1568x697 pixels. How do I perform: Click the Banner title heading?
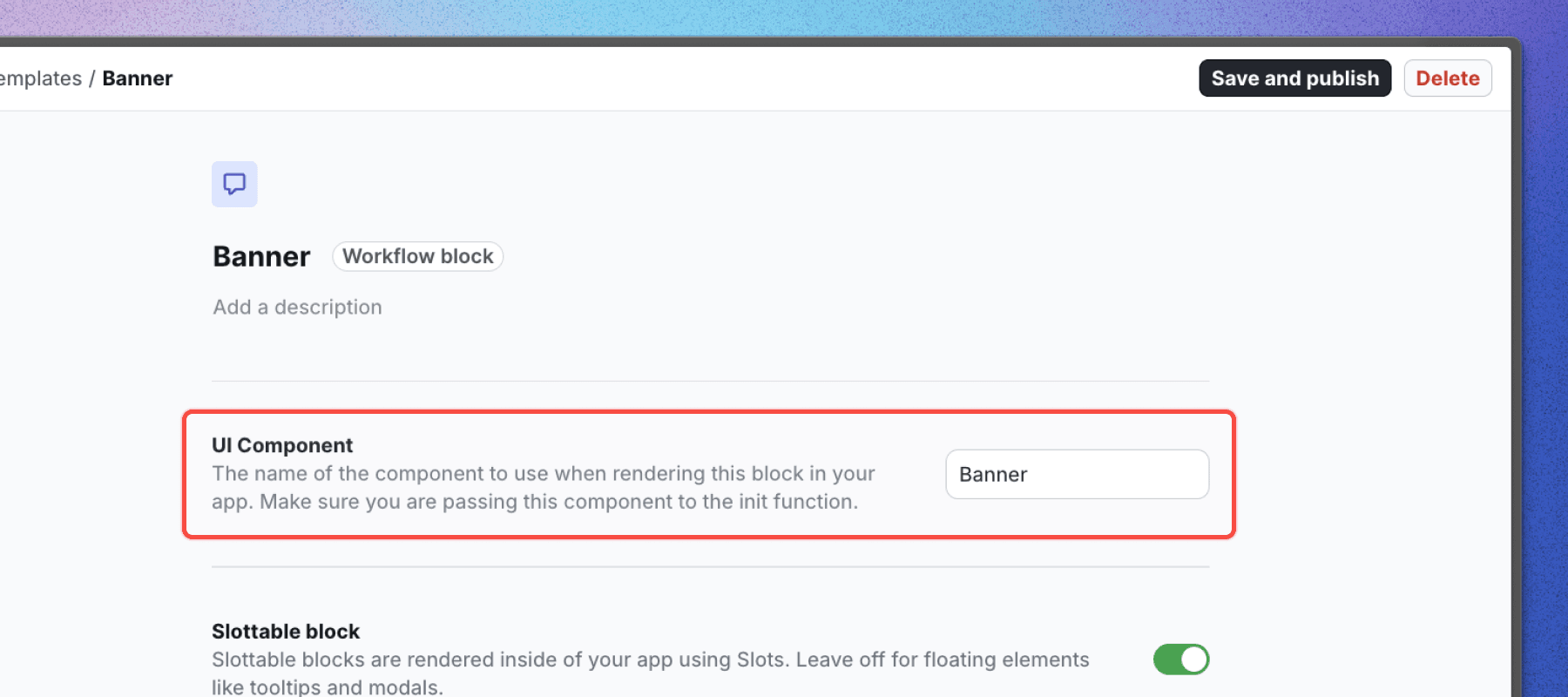[261, 257]
